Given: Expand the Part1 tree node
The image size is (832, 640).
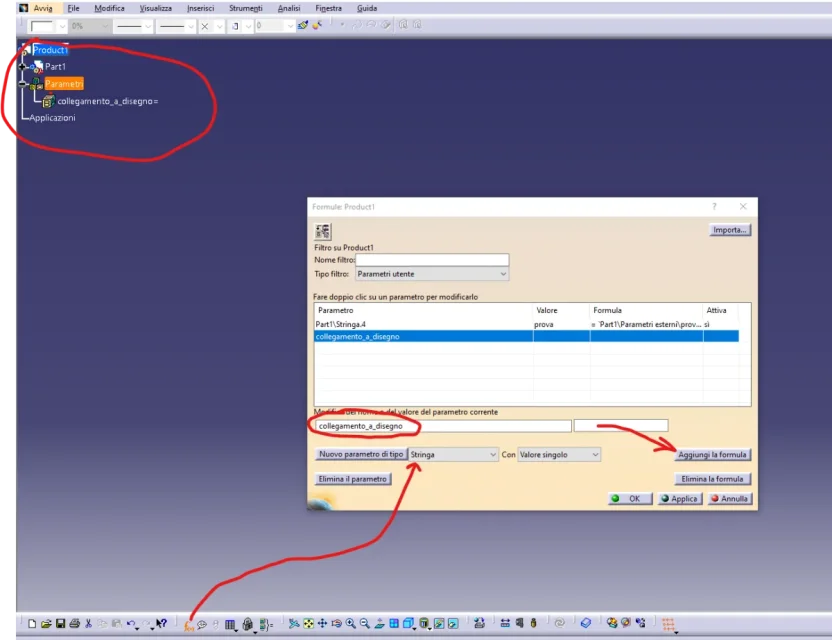Looking at the screenshot, I should click(x=24, y=67).
